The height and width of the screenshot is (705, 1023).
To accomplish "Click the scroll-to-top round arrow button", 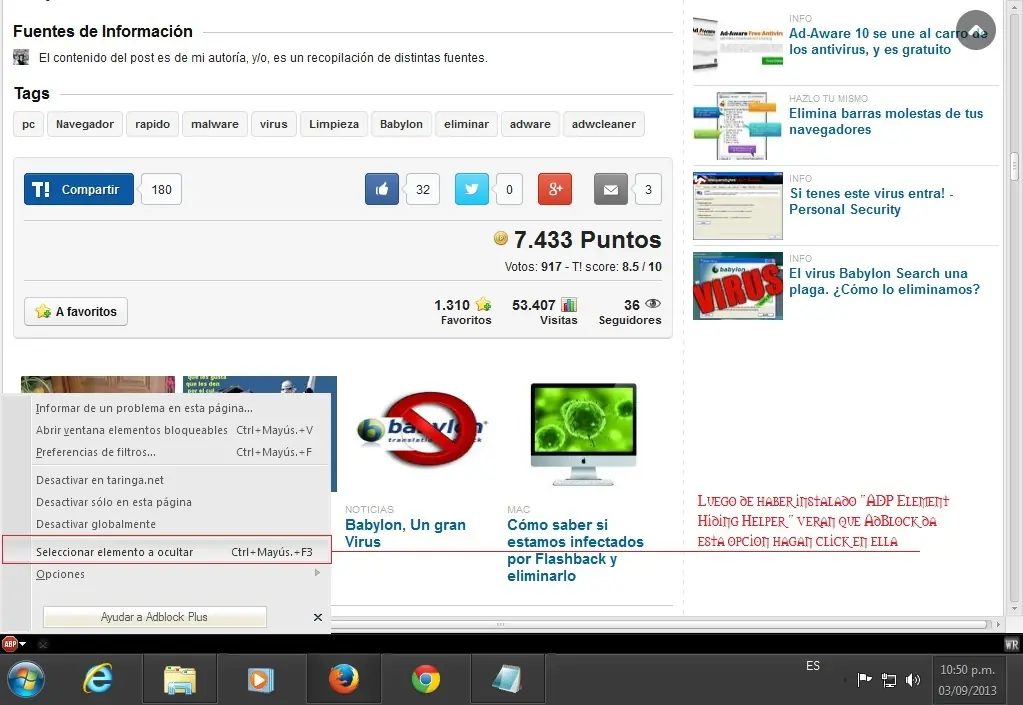I will 975,30.
